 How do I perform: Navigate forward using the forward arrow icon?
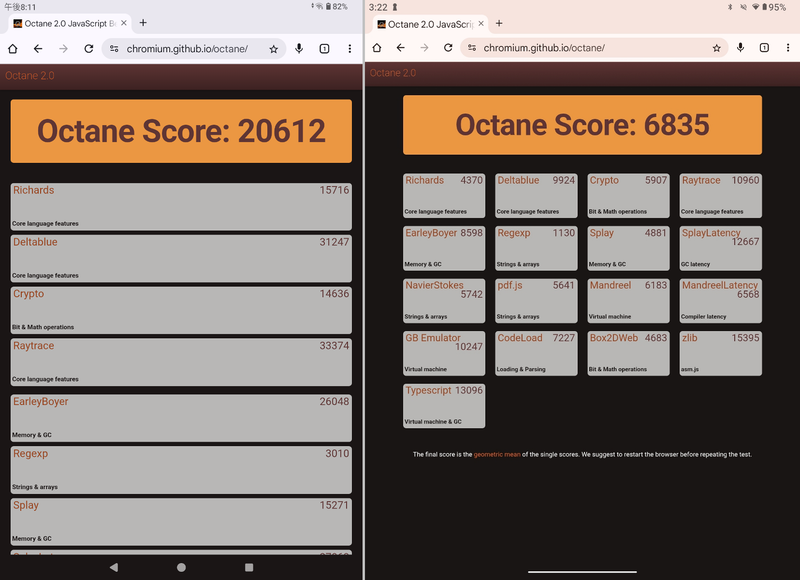(x=64, y=47)
